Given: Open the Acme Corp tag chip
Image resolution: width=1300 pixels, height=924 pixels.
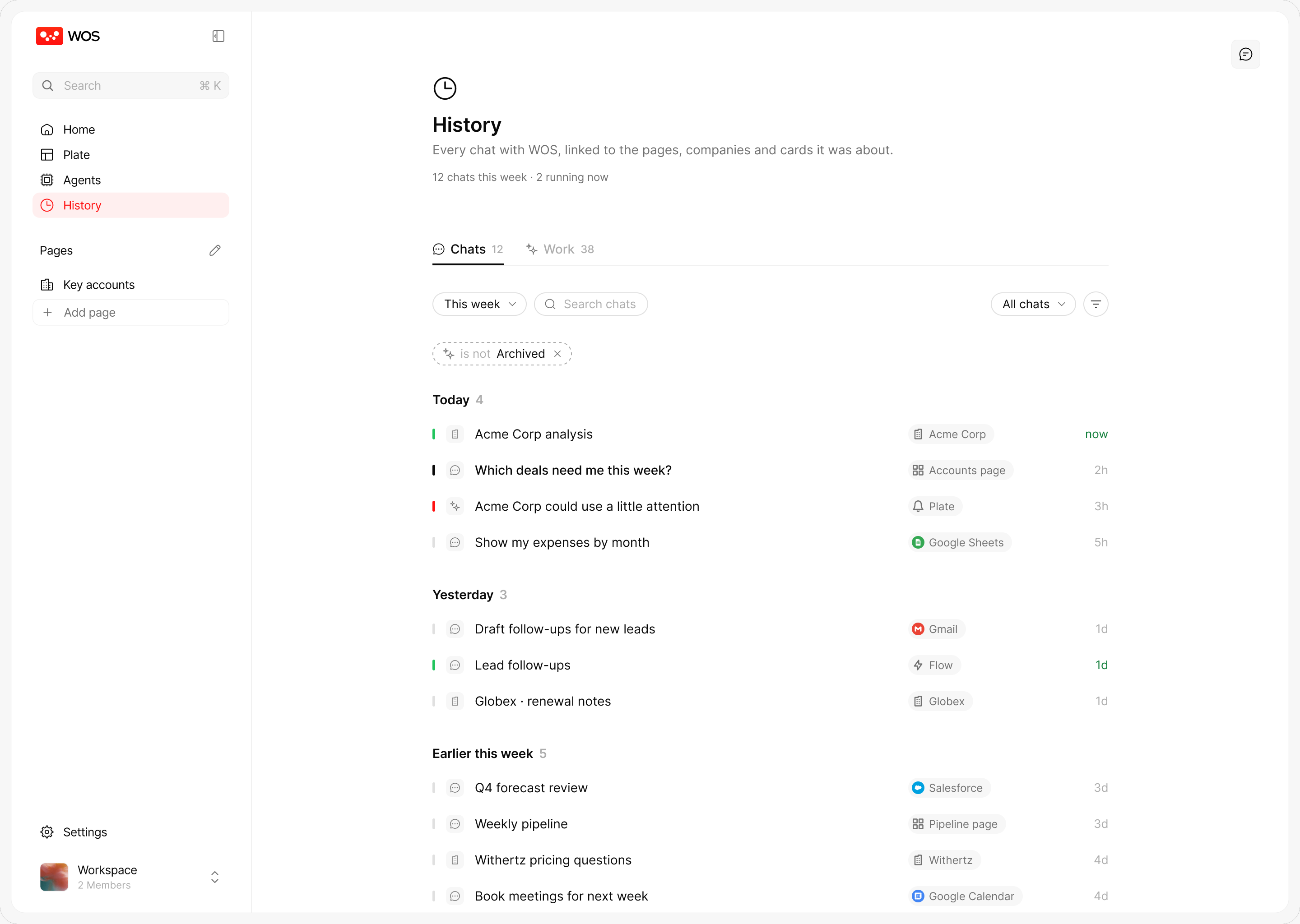Looking at the screenshot, I should [x=951, y=434].
